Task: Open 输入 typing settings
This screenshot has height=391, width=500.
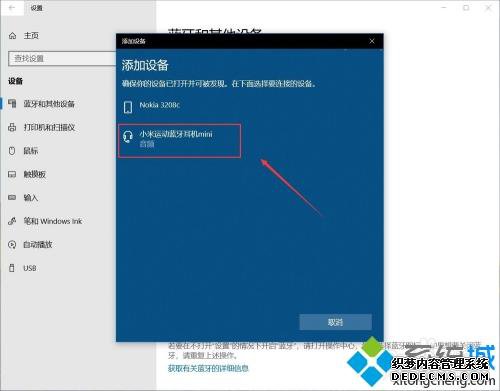Action: 31,198
